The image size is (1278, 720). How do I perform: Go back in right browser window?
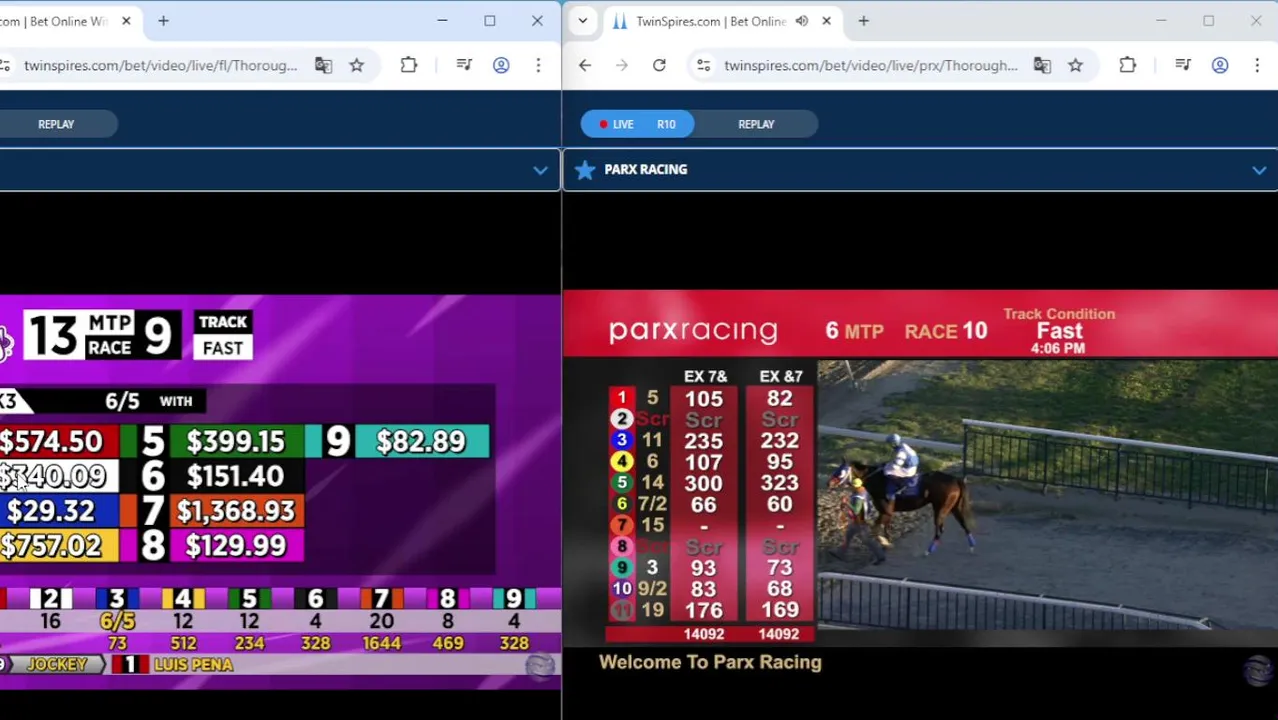pos(585,65)
